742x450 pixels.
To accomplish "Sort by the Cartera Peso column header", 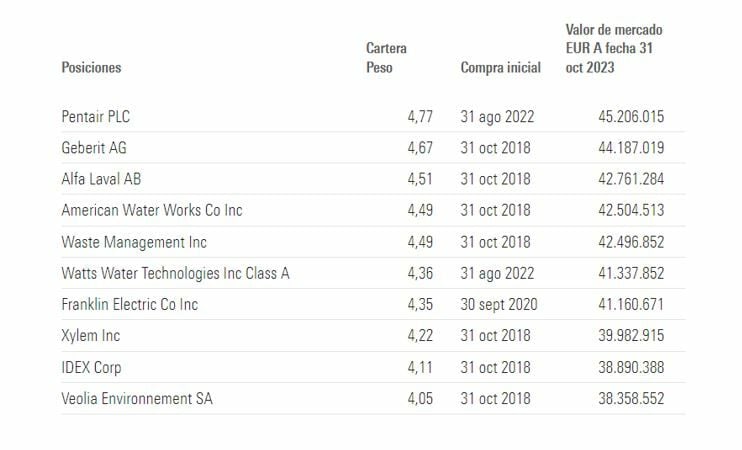I will coord(386,58).
